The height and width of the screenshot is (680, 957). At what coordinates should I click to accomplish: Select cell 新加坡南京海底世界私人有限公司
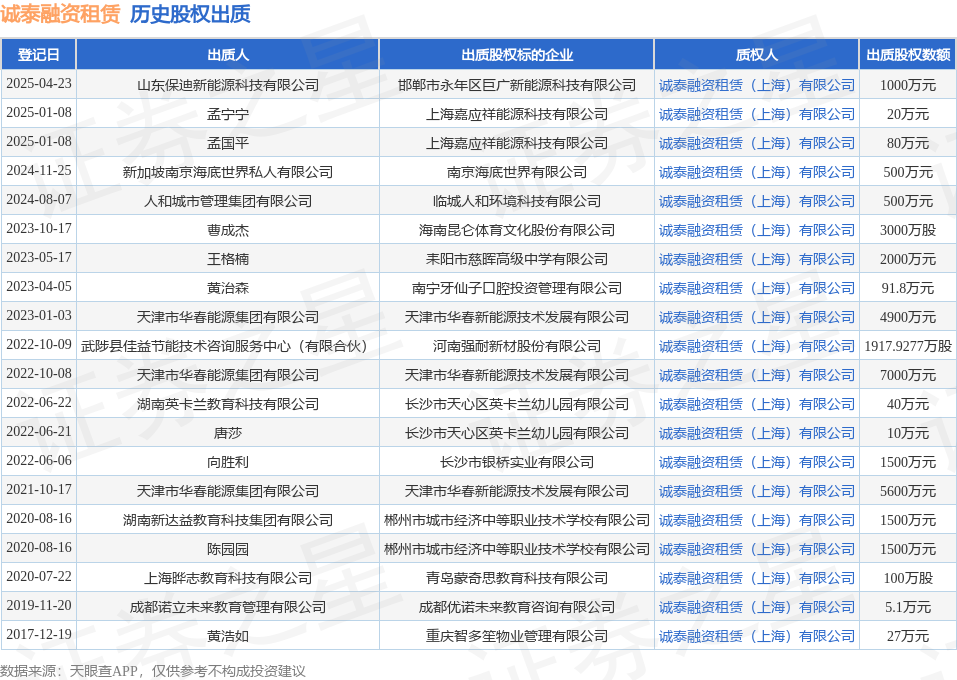[228, 172]
